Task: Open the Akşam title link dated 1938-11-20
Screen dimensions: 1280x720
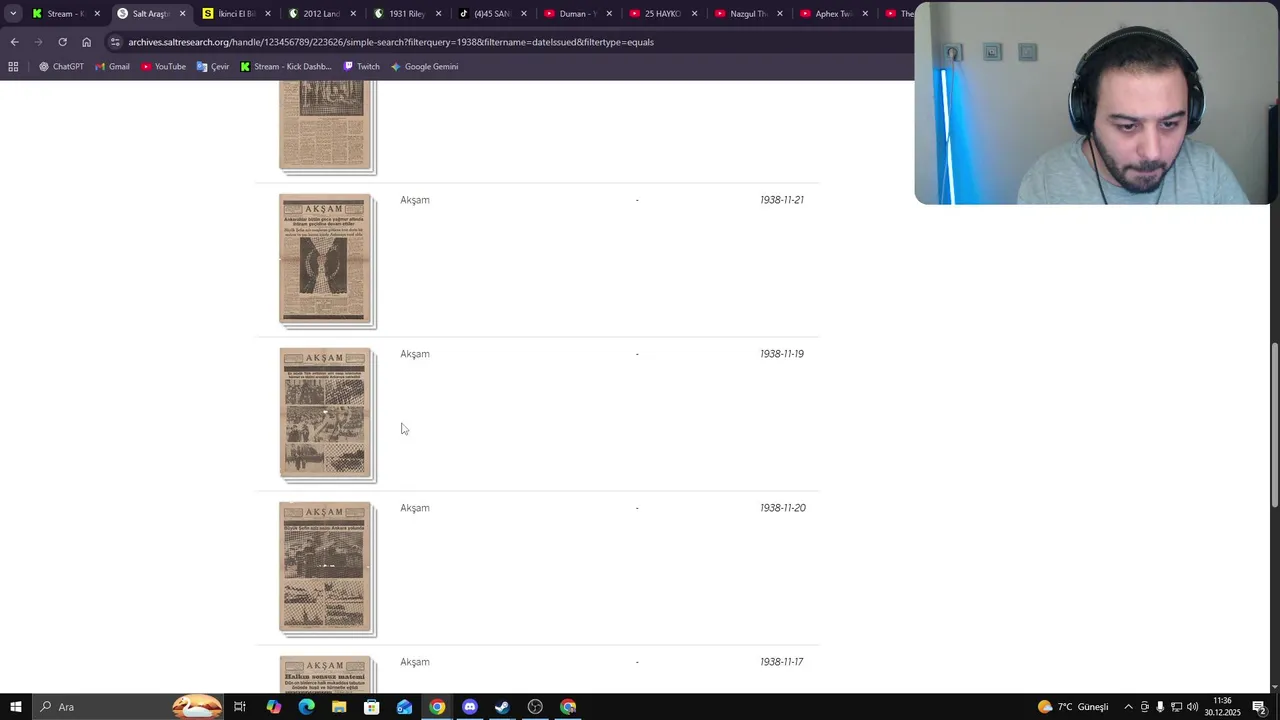Action: [415, 508]
